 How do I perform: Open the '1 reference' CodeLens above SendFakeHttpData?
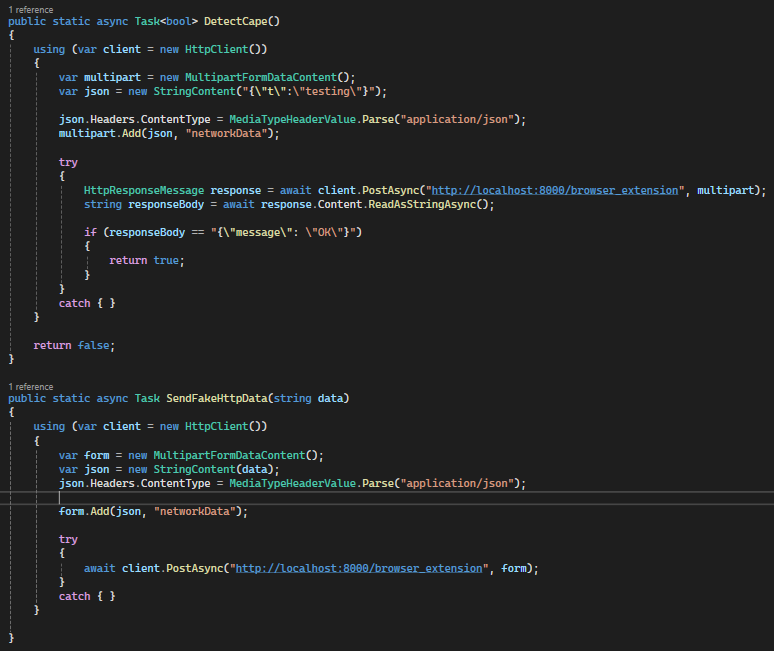coord(31,387)
